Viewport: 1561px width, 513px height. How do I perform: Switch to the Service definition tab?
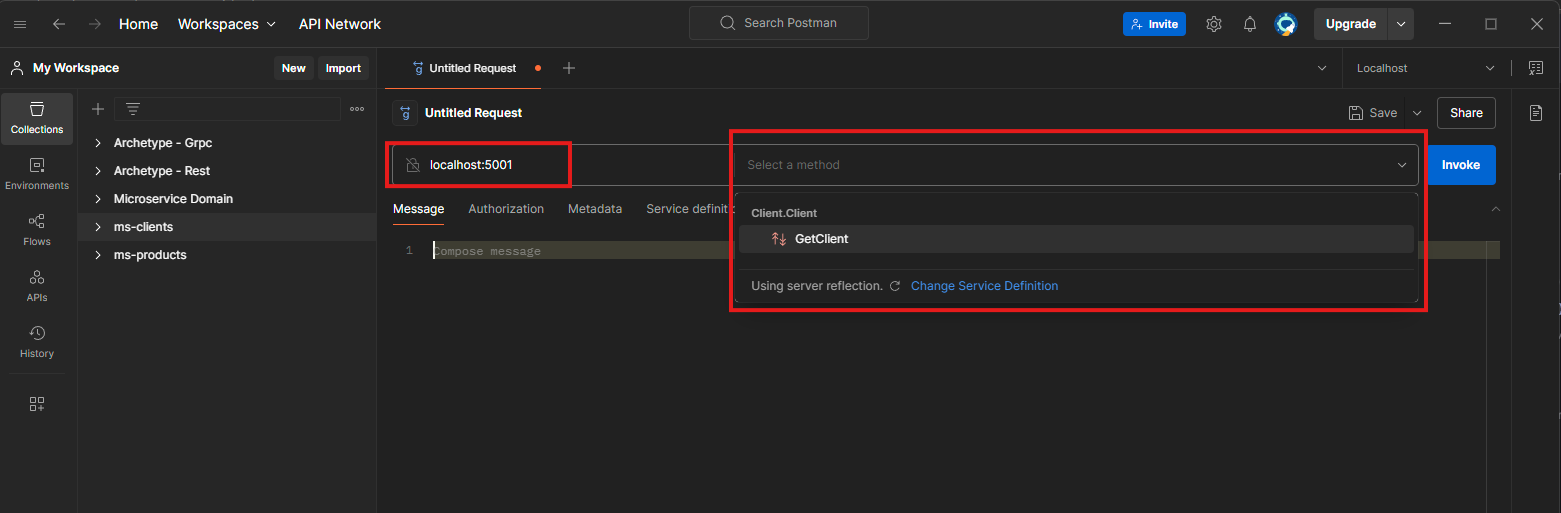pyautogui.click(x=689, y=209)
